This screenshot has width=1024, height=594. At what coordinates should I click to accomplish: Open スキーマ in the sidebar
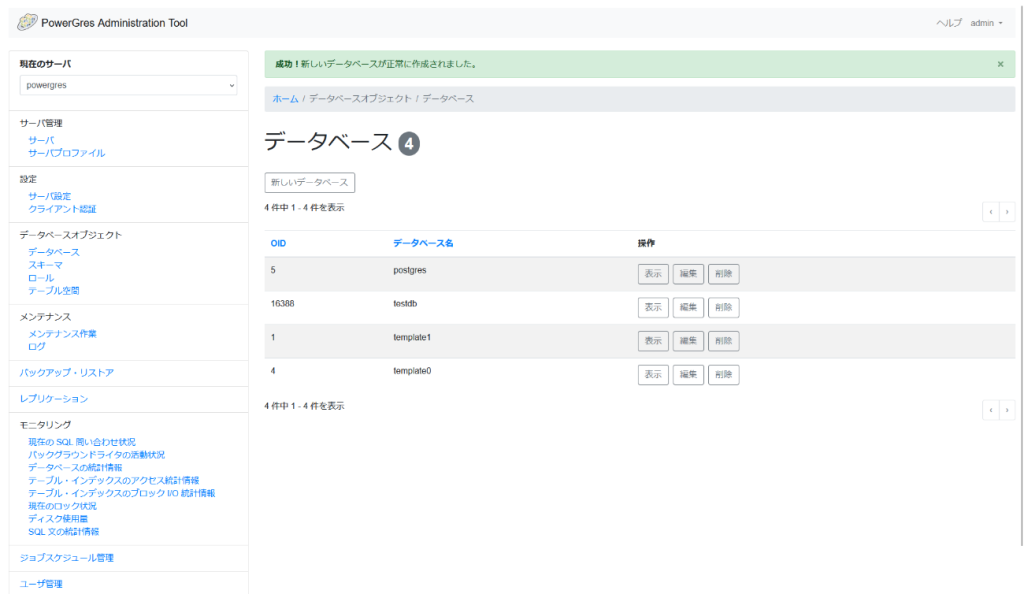(46, 265)
